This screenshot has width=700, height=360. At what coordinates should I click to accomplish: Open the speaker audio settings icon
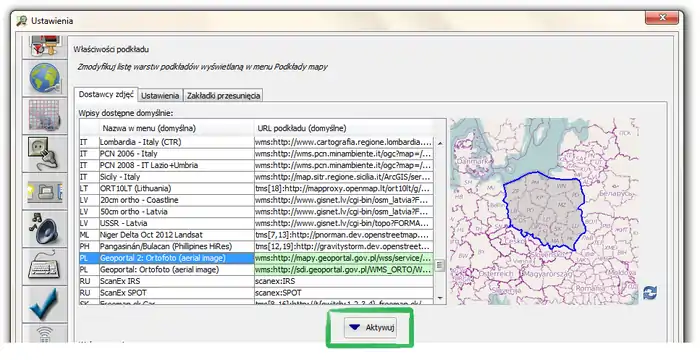(45, 228)
